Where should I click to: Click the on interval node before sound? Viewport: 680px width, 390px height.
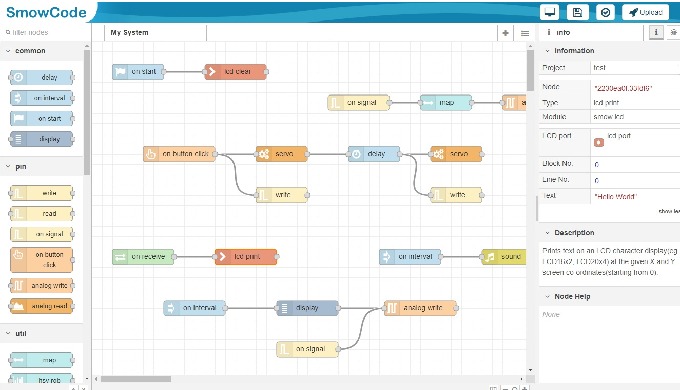tap(410, 257)
